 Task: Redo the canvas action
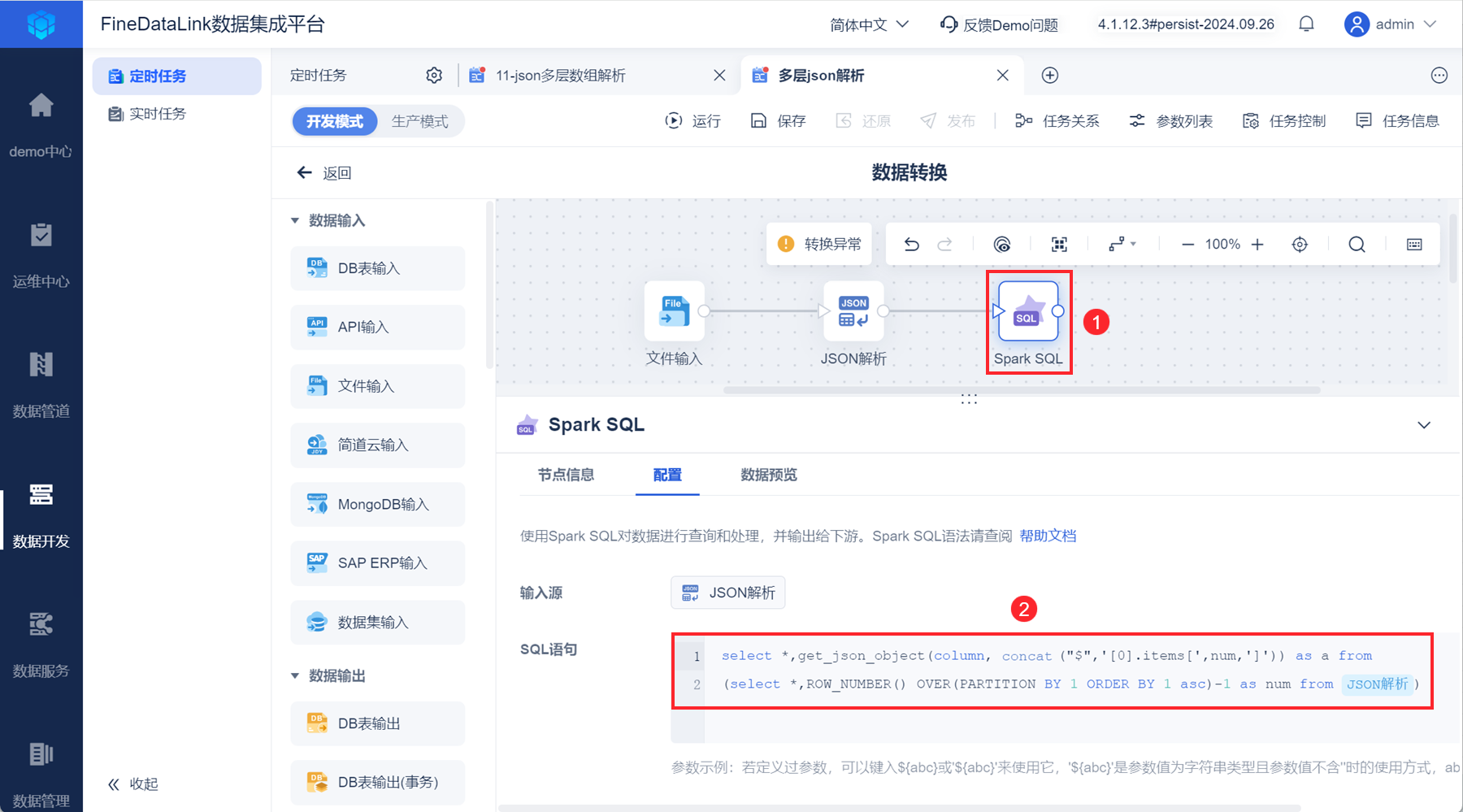(944, 245)
